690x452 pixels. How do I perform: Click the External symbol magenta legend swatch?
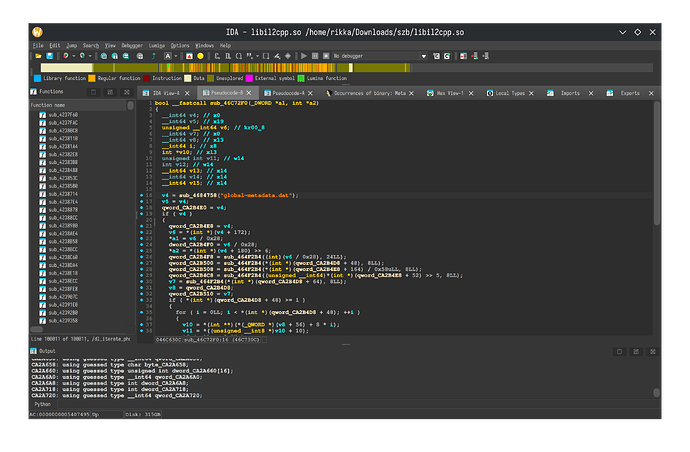[x=249, y=78]
